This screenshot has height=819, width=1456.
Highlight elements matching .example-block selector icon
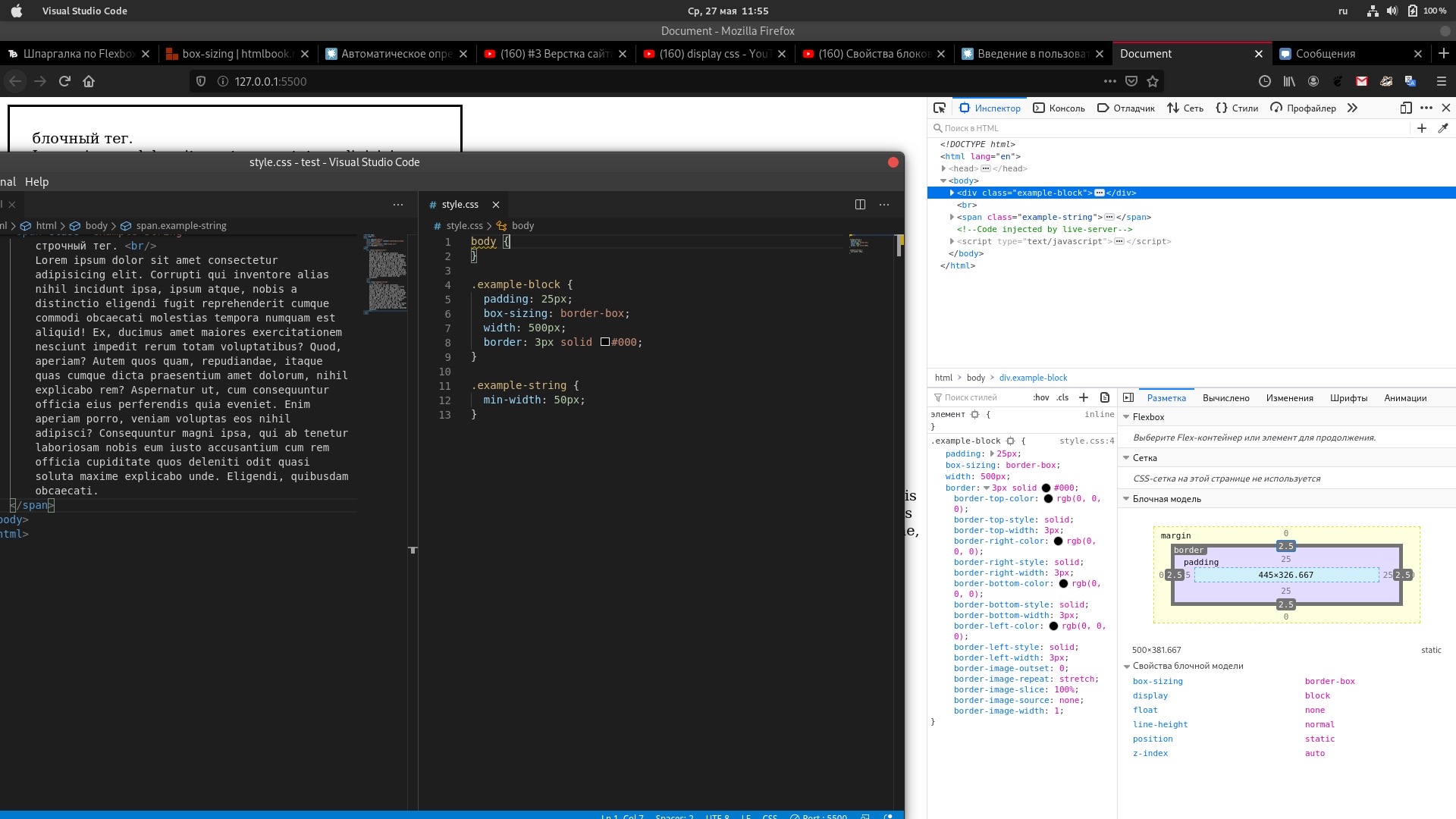click(x=1010, y=441)
